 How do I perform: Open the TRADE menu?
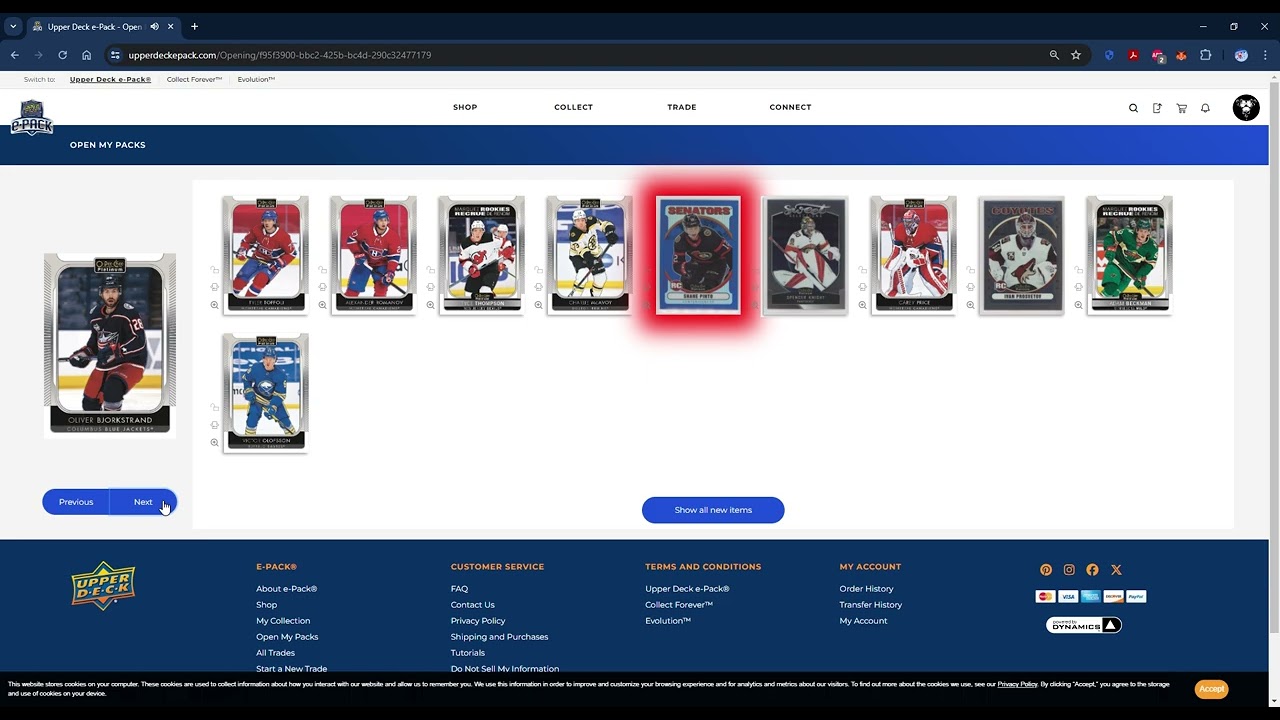[x=682, y=107]
